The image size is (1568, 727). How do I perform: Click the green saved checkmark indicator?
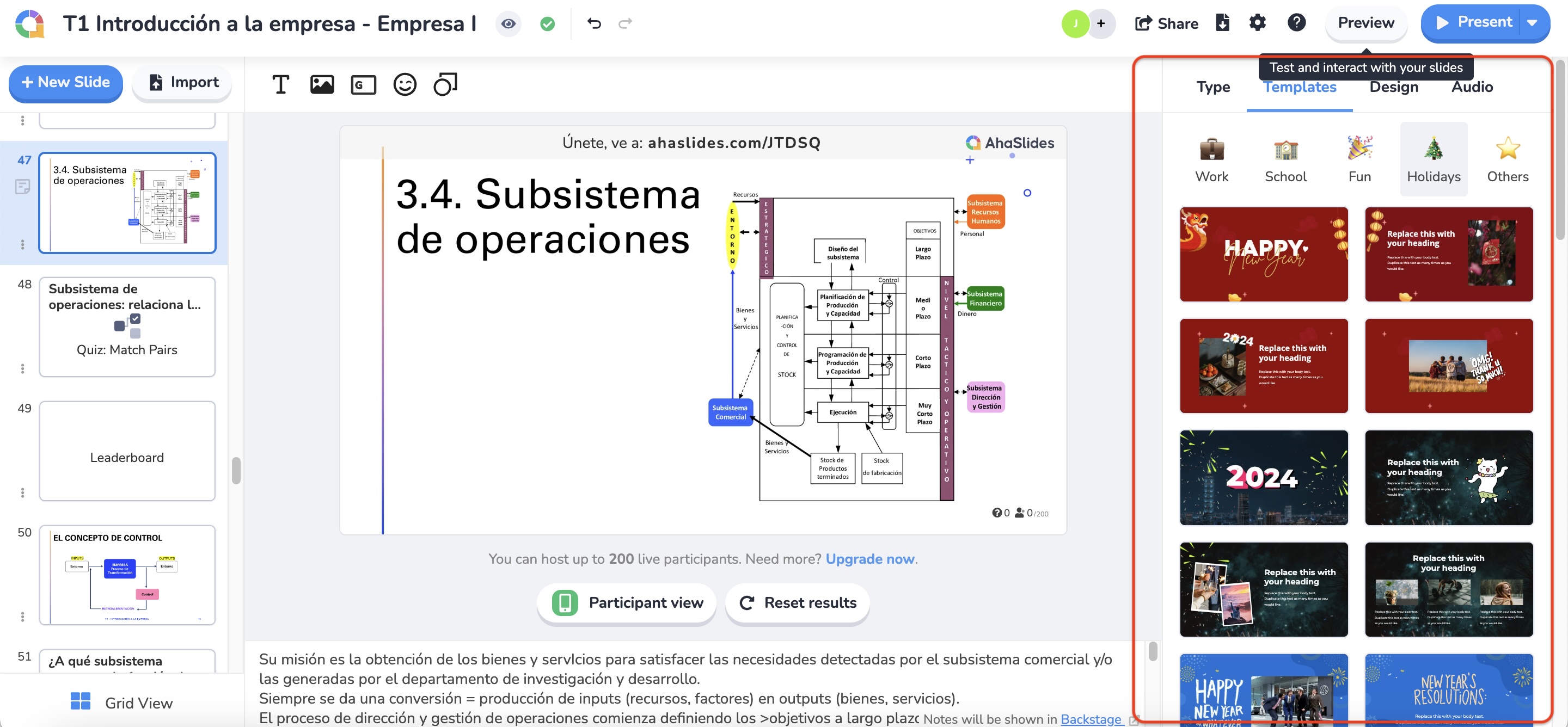tap(547, 24)
